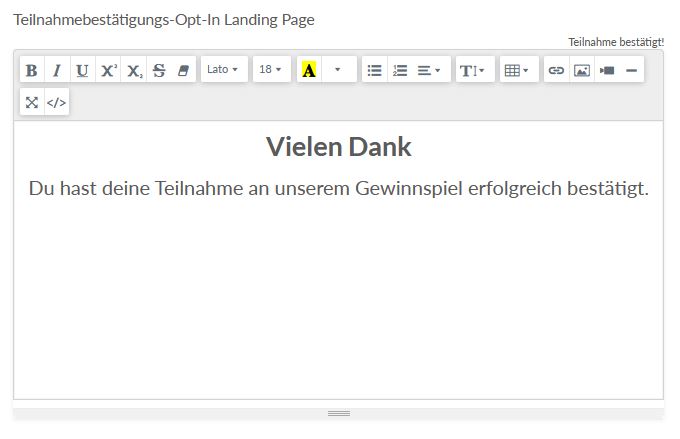Insert a video
This screenshot has height=439, width=680.
[607, 70]
